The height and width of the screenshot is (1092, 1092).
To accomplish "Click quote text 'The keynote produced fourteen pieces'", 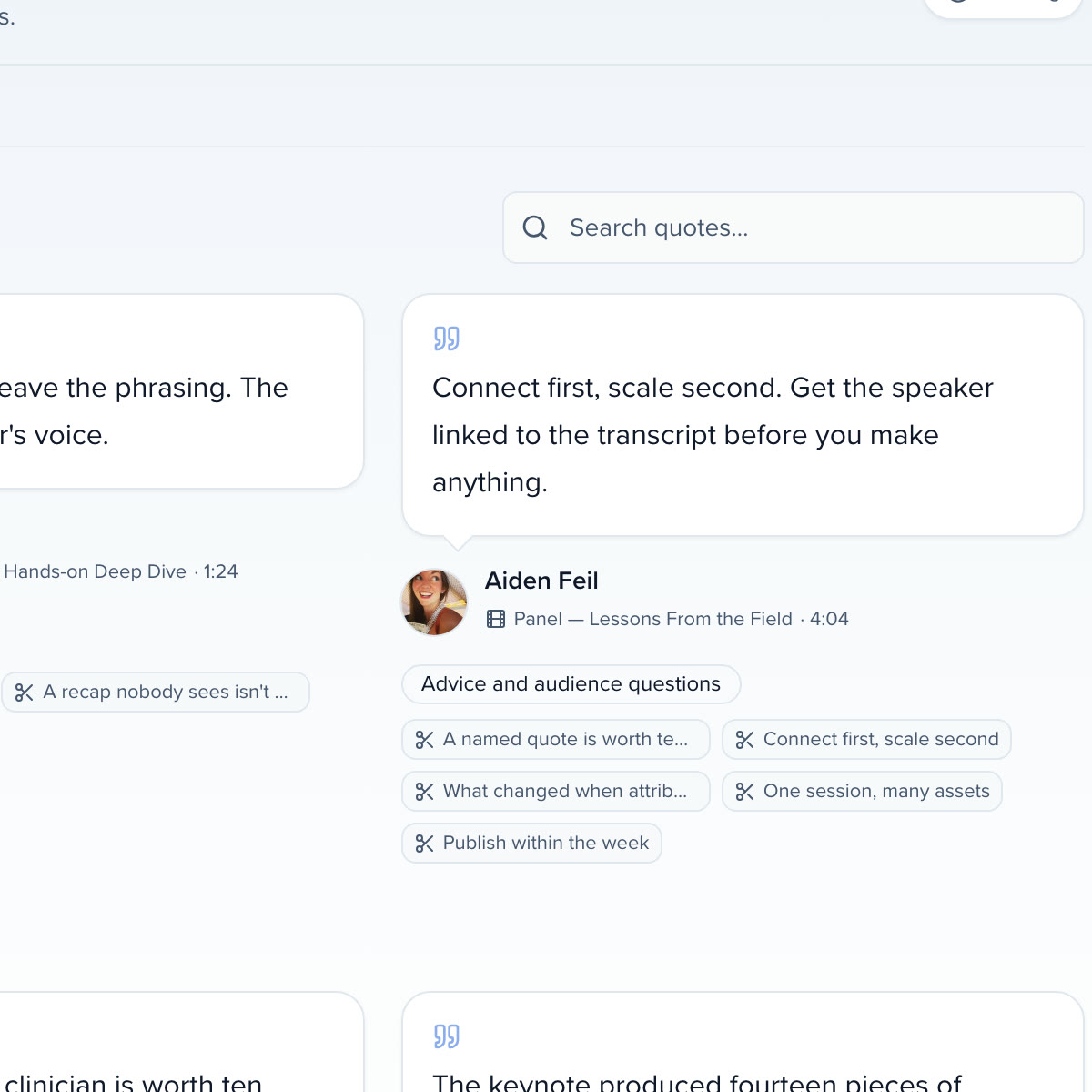I will click(x=697, y=1082).
